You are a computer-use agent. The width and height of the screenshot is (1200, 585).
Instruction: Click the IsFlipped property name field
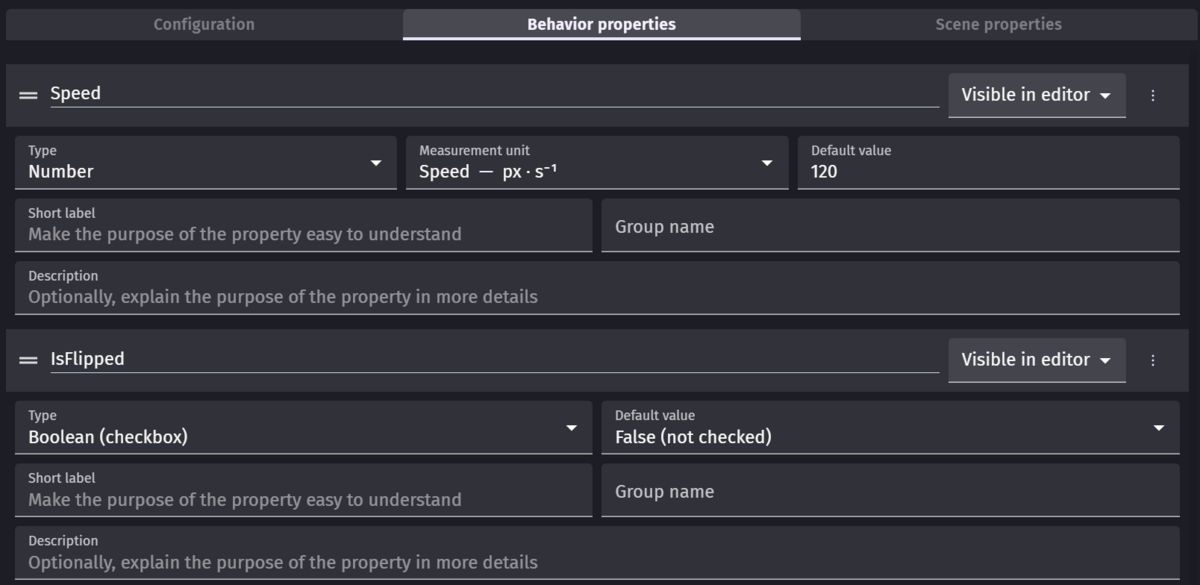point(494,359)
